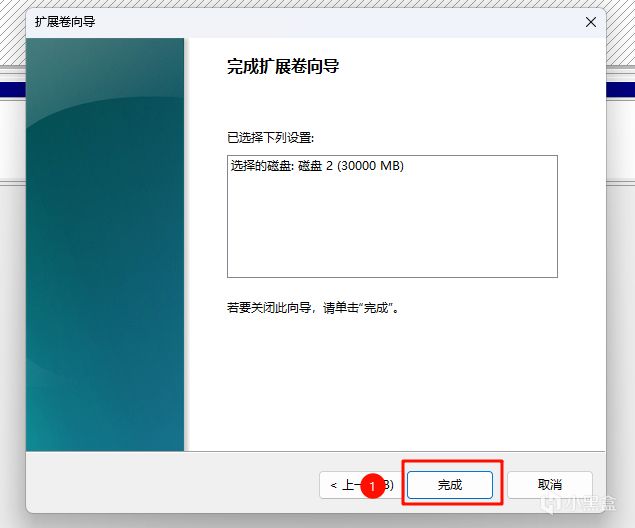Click the 完成 button to finish
The width and height of the screenshot is (635, 528).
pyautogui.click(x=450, y=485)
